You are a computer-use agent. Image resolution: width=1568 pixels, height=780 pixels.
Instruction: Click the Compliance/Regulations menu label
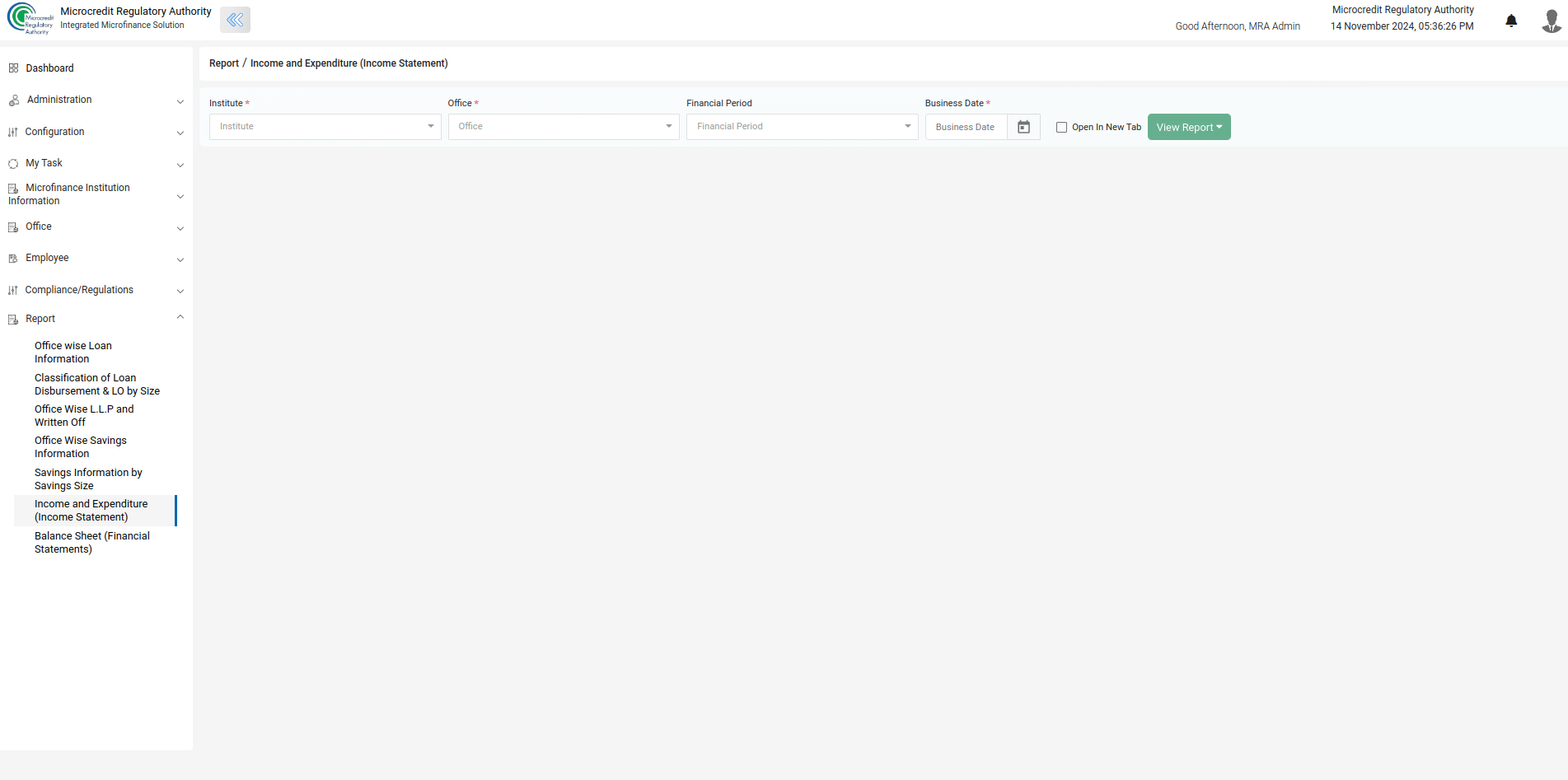pos(79,290)
